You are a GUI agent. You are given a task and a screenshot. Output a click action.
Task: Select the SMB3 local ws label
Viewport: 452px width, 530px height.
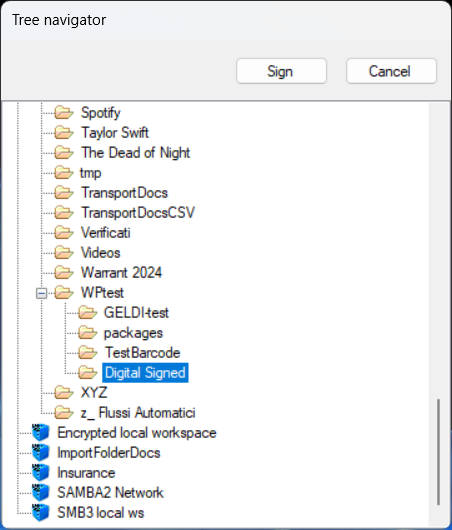coord(100,513)
